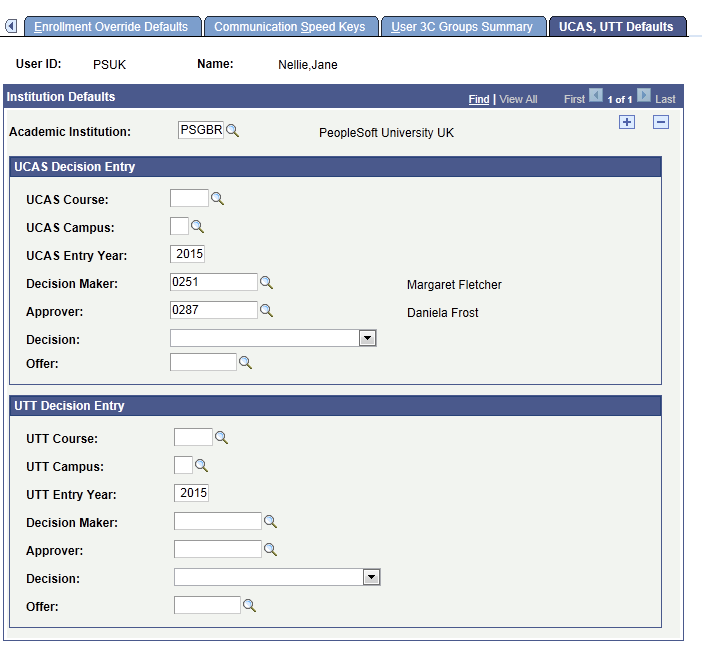Switch to Enrollment Override Defaults tab
This screenshot has height=649, width=702.
coord(113,26)
